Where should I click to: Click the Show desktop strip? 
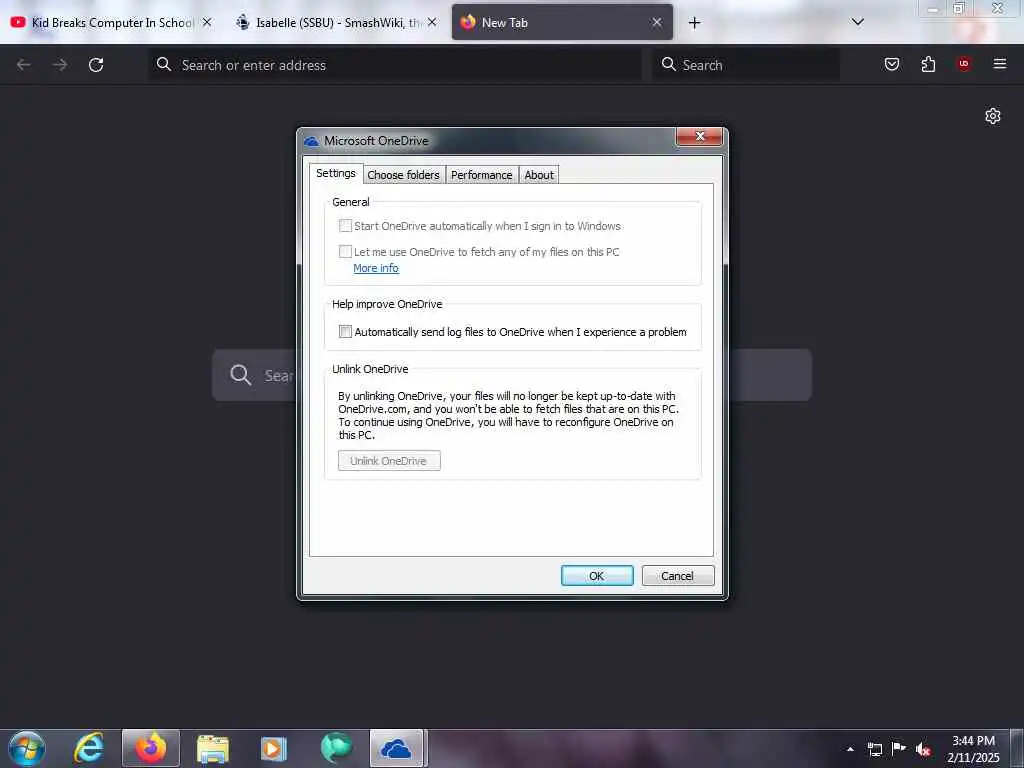click(x=1017, y=748)
